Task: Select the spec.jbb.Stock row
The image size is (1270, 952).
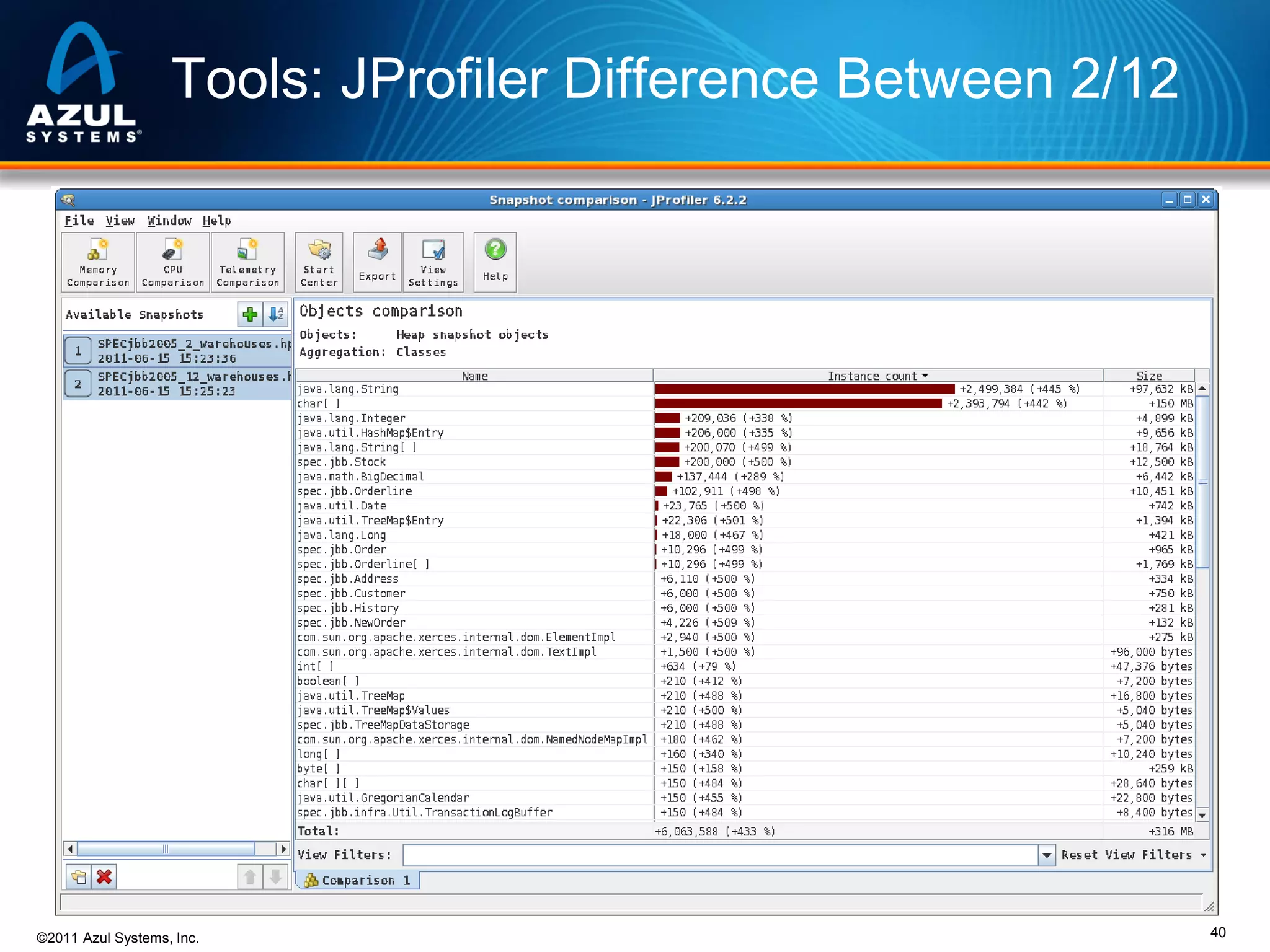Action: point(745,462)
